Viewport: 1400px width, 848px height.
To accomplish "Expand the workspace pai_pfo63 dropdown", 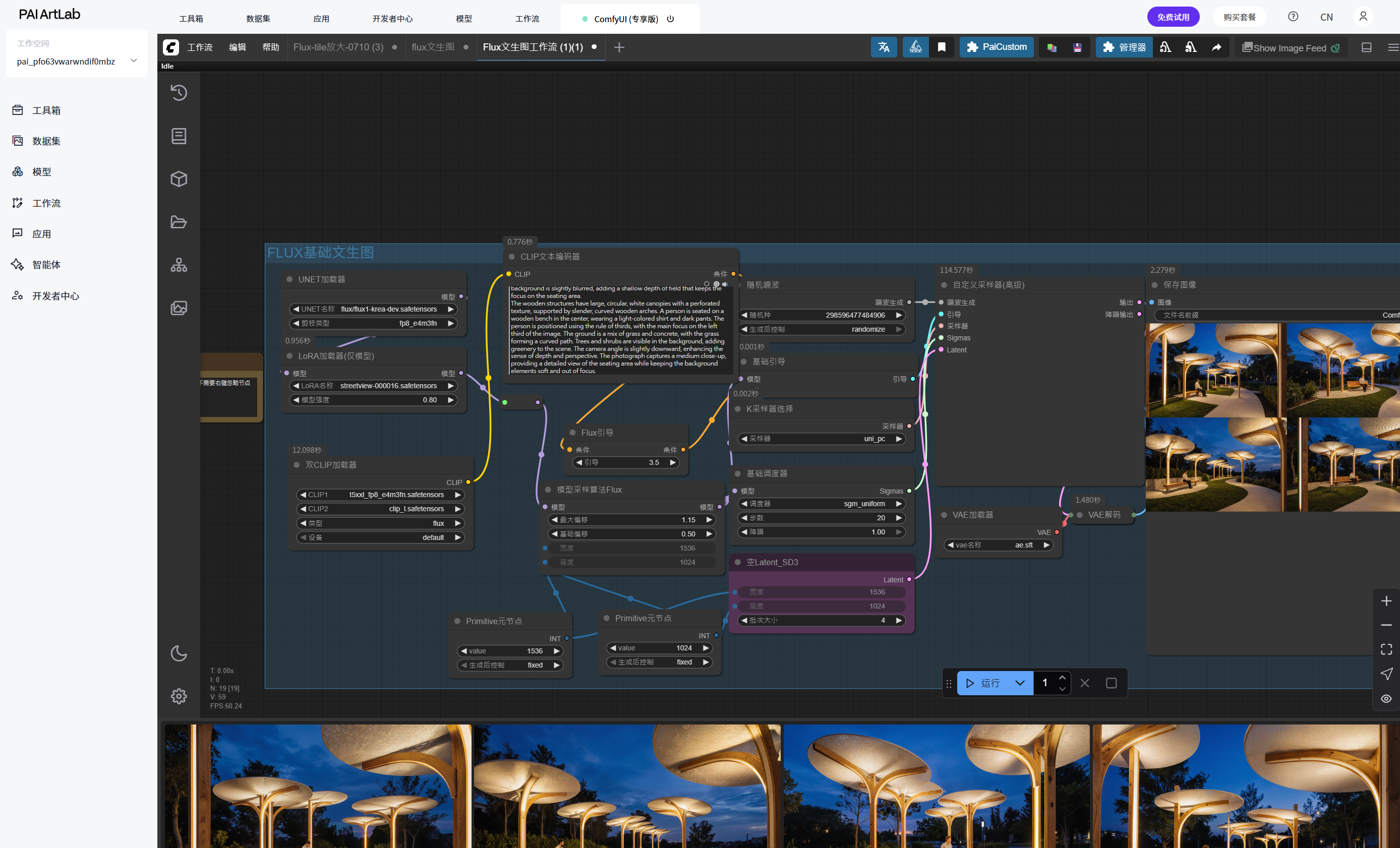I will pyautogui.click(x=134, y=61).
